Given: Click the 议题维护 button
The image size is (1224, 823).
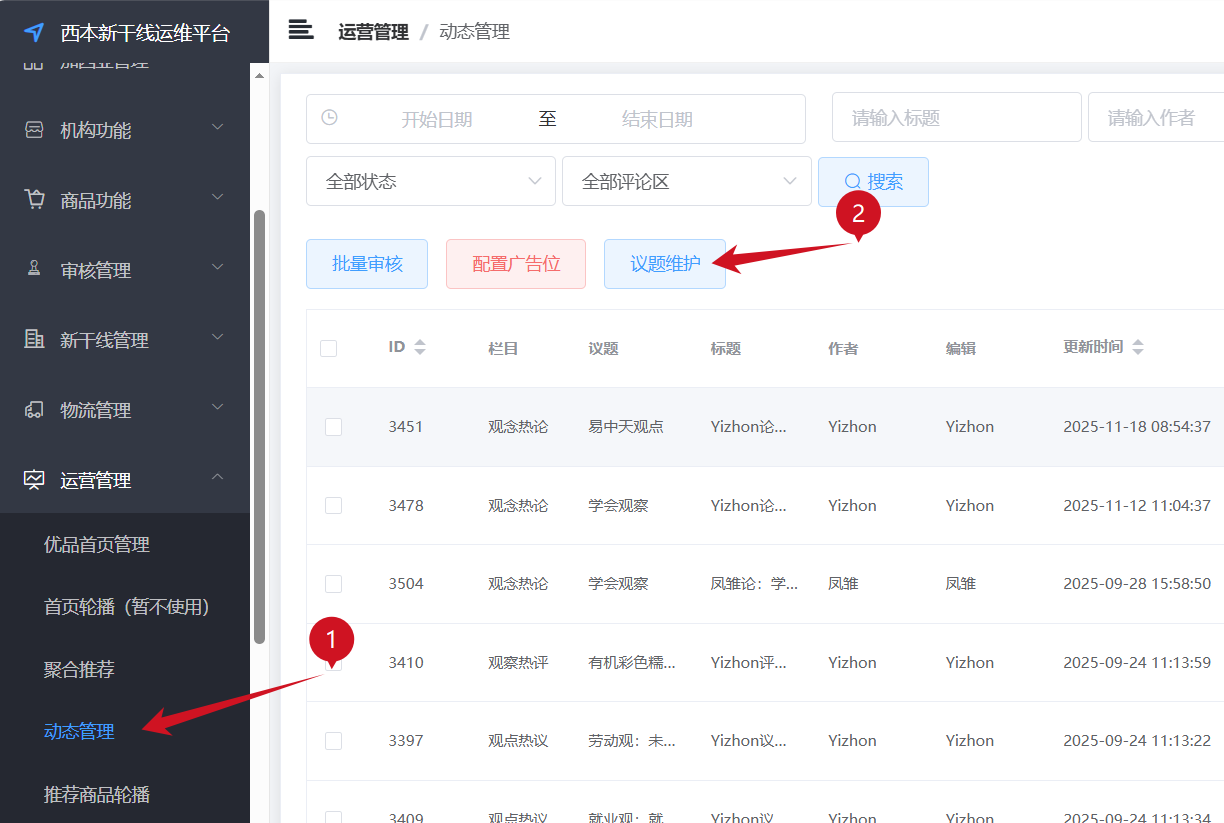Looking at the screenshot, I should click(x=665, y=264).
